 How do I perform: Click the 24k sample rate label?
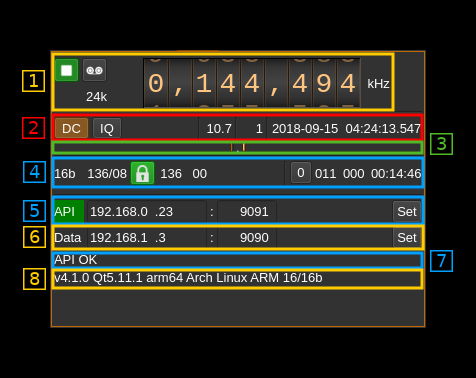coord(96,97)
